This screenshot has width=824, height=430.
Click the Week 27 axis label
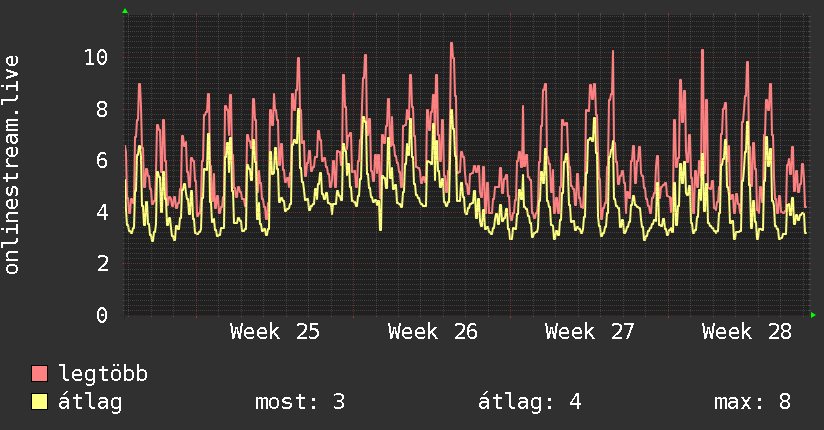(590, 332)
